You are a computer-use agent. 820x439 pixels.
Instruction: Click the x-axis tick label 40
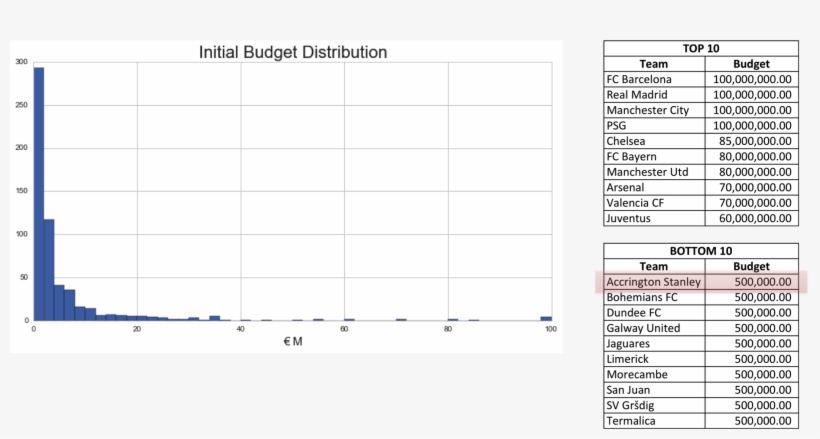coord(240,329)
